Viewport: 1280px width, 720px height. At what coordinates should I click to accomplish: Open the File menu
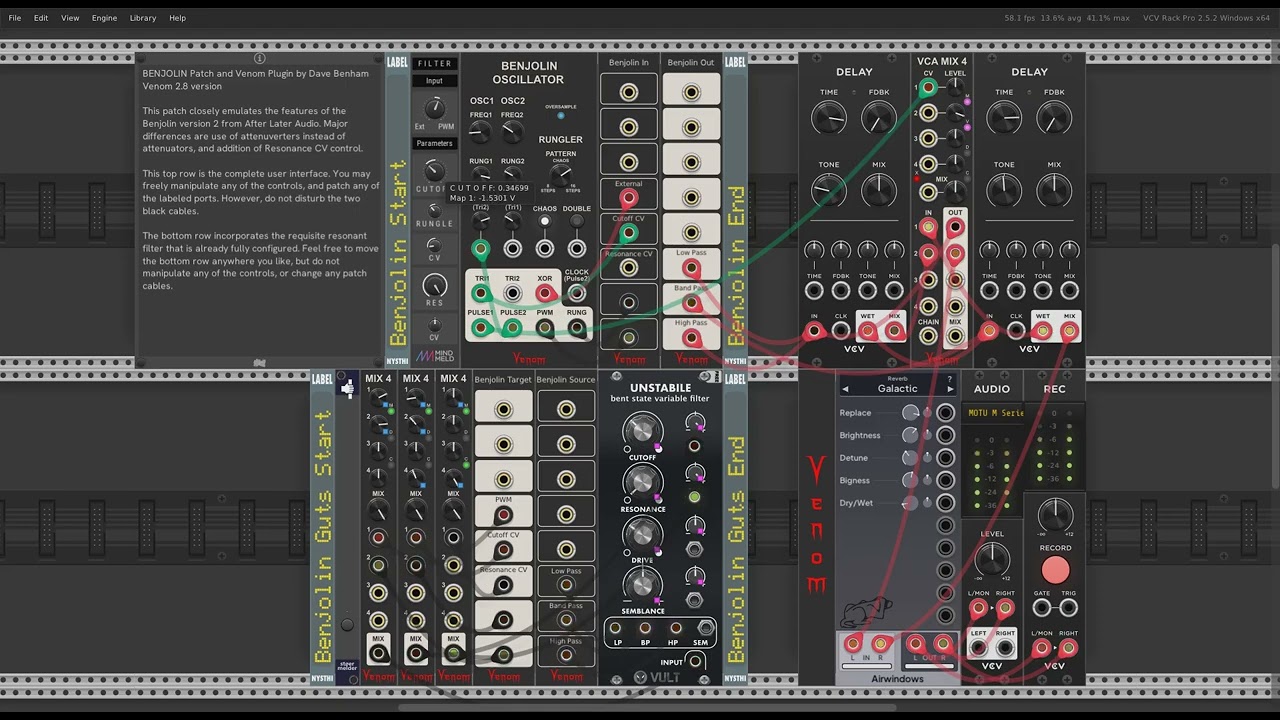pyautogui.click(x=15, y=18)
